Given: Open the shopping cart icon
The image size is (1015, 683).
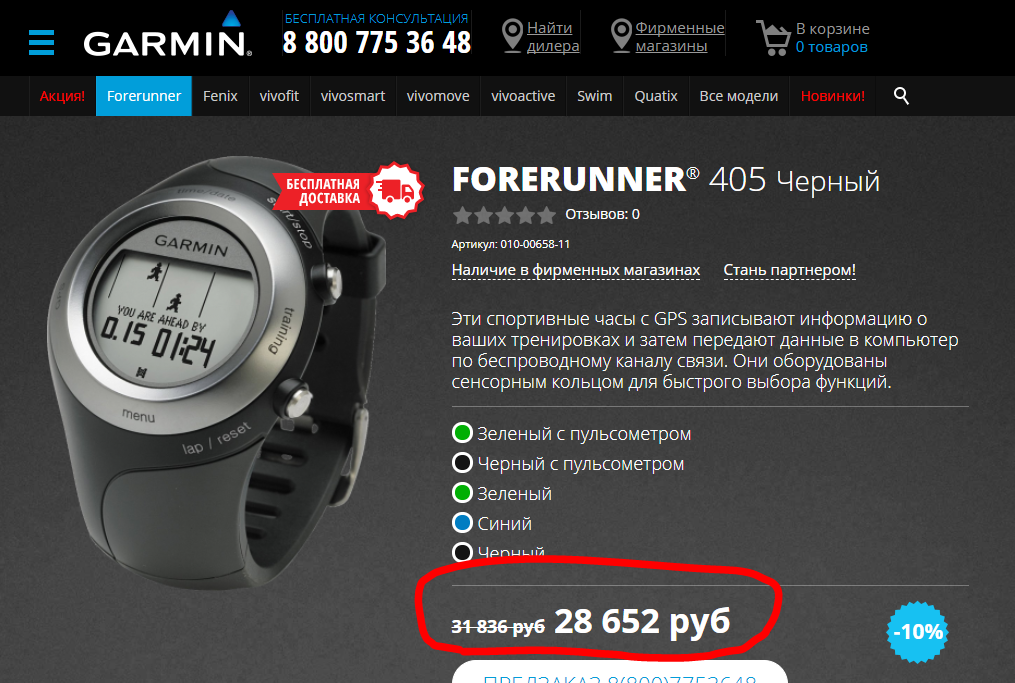Looking at the screenshot, I should pyautogui.click(x=774, y=38).
